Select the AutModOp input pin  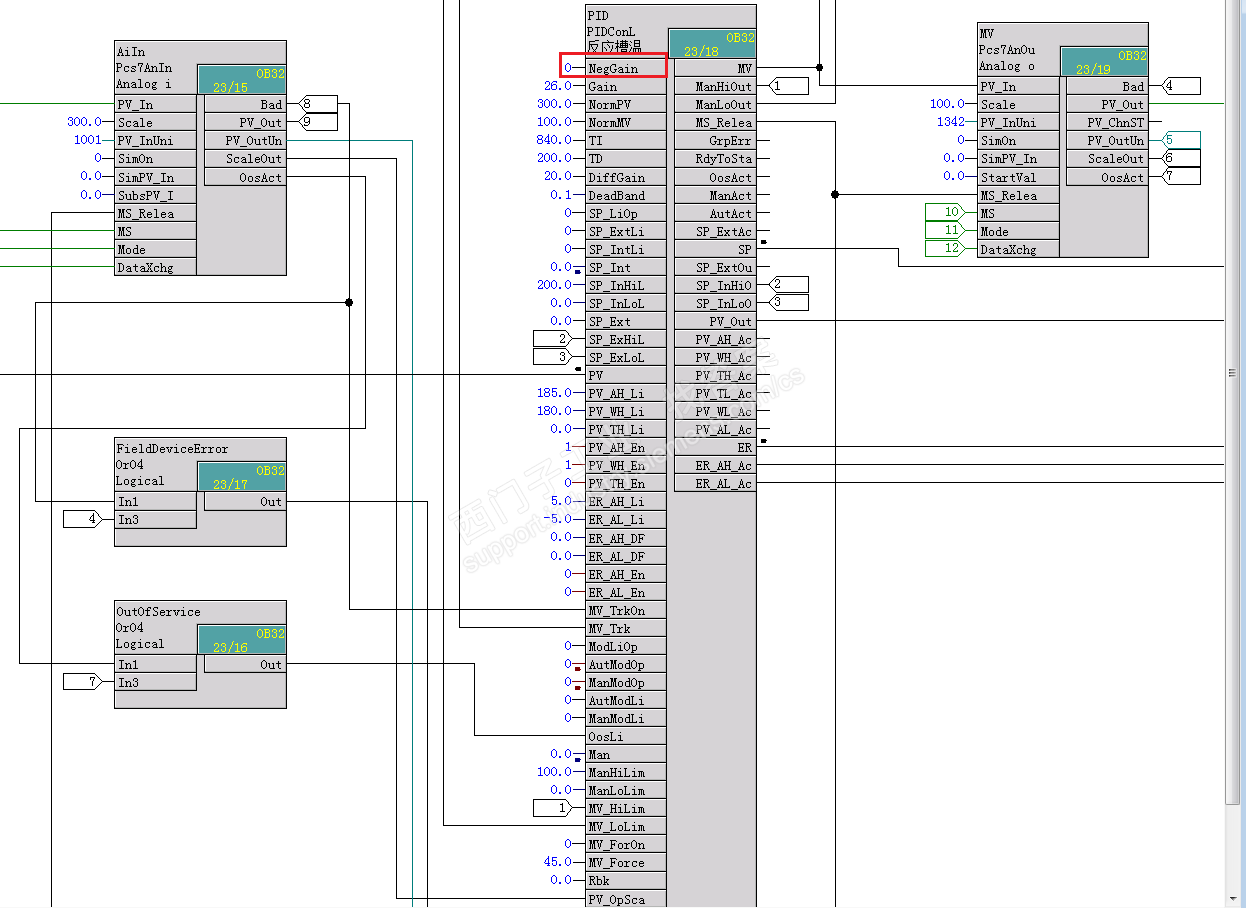[625, 664]
